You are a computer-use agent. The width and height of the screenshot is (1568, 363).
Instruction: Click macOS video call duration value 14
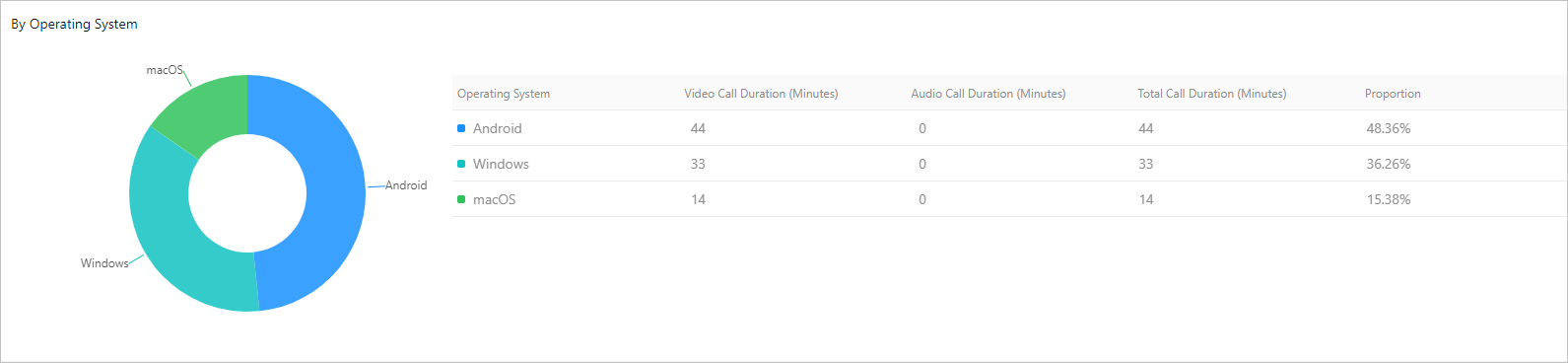pyautogui.click(x=698, y=199)
